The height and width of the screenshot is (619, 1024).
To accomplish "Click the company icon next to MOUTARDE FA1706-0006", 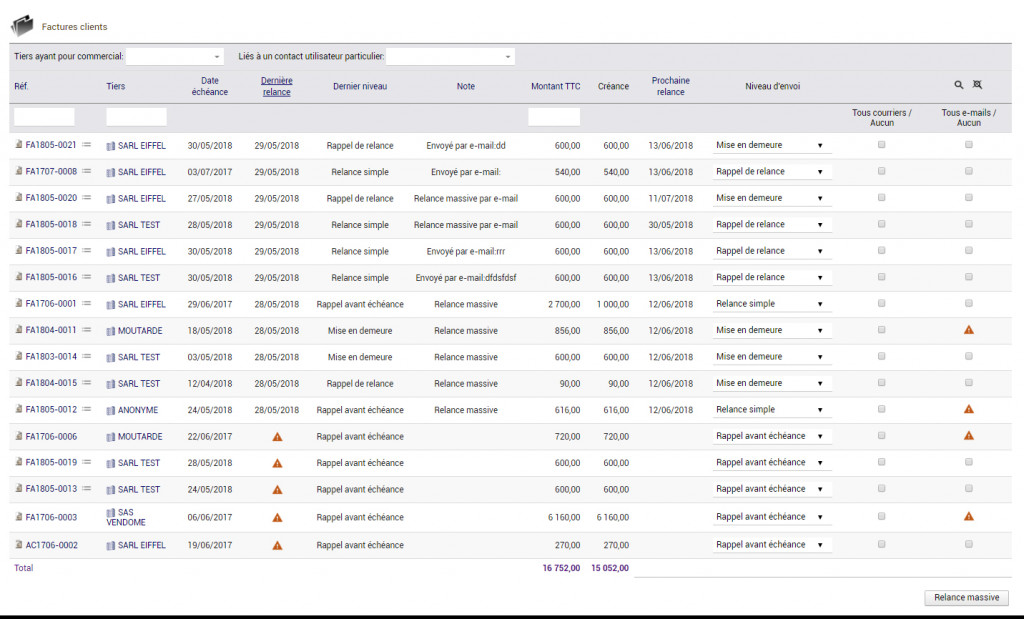I will [111, 437].
